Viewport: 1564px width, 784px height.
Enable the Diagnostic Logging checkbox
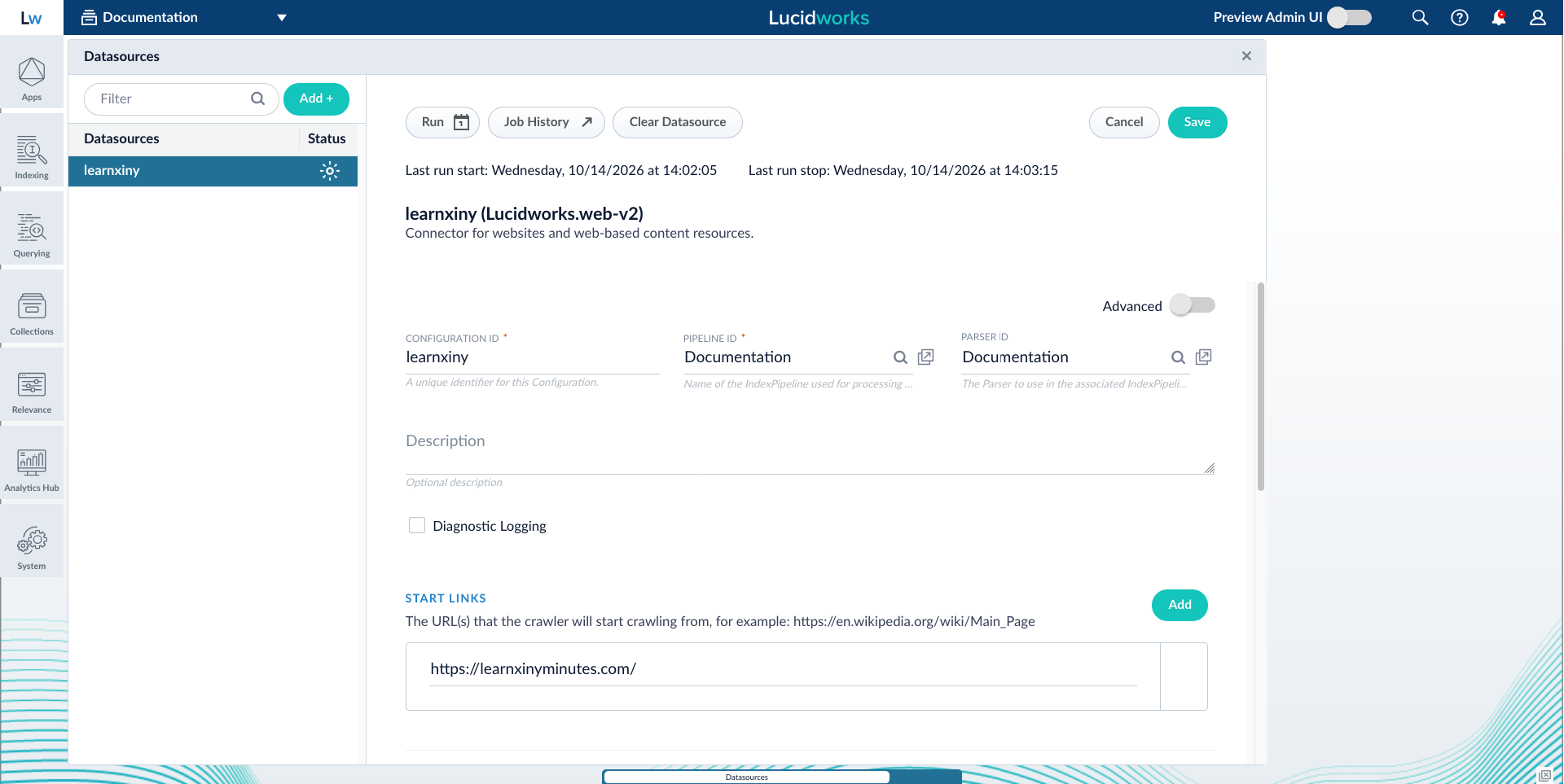[417, 525]
